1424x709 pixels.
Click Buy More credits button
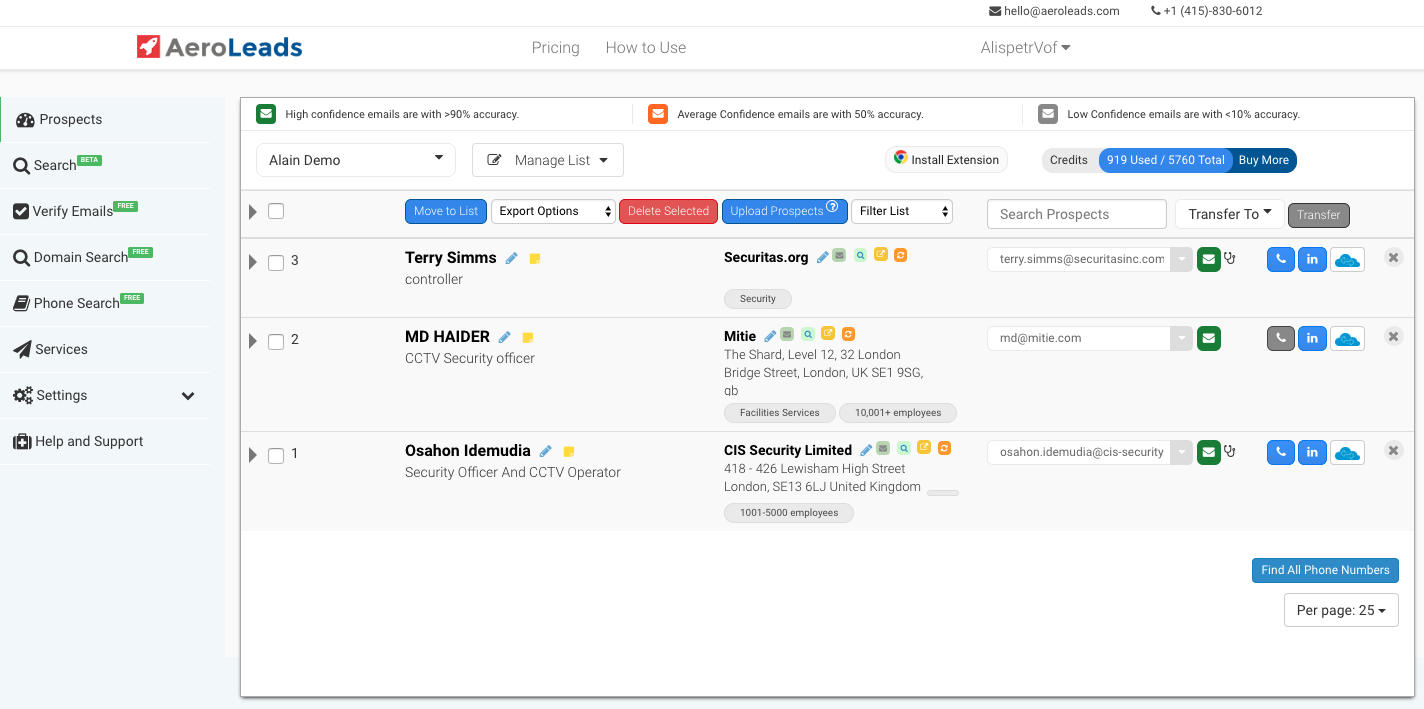tap(1263, 160)
